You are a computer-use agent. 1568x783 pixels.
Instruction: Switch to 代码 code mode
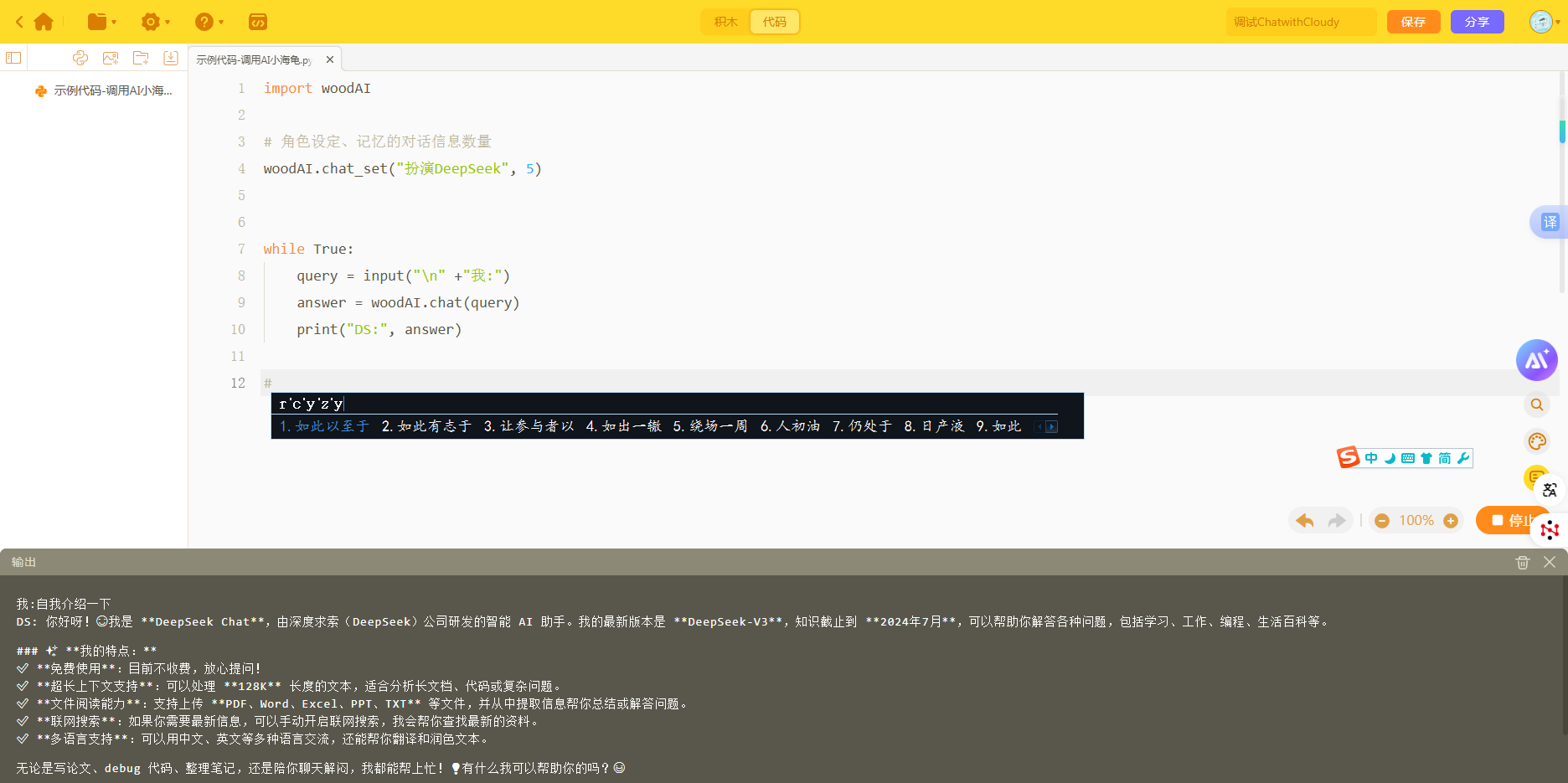click(x=775, y=22)
